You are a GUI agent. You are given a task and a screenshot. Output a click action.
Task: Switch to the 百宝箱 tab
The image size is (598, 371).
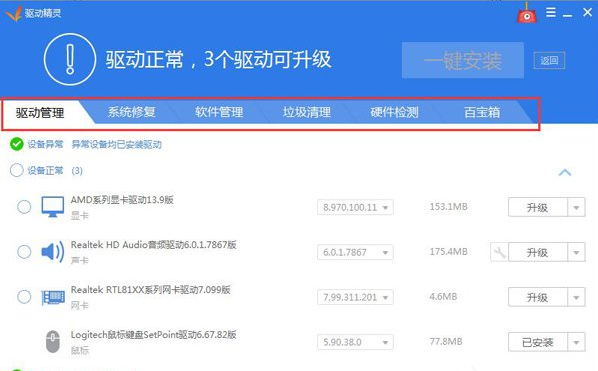pyautogui.click(x=482, y=112)
